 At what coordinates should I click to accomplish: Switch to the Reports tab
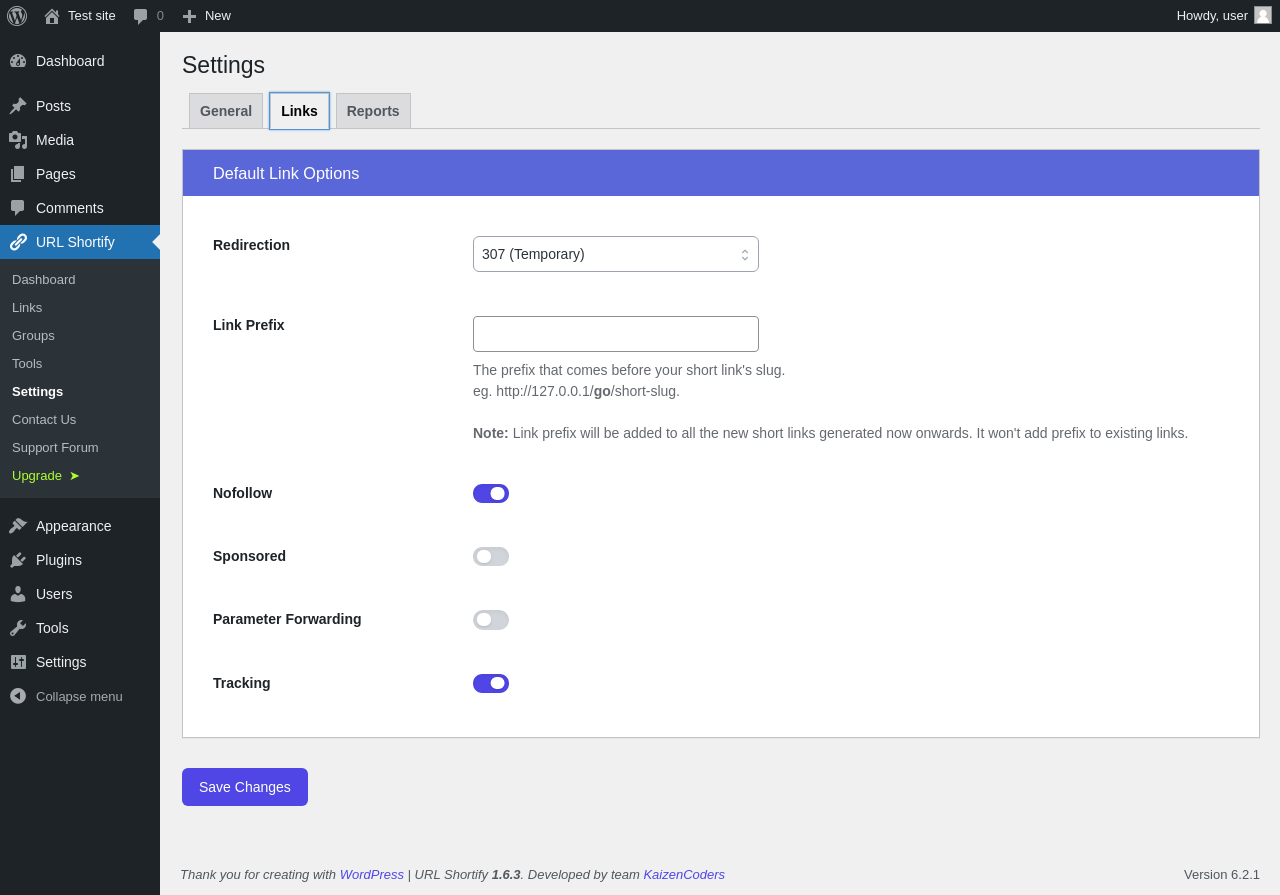(373, 111)
